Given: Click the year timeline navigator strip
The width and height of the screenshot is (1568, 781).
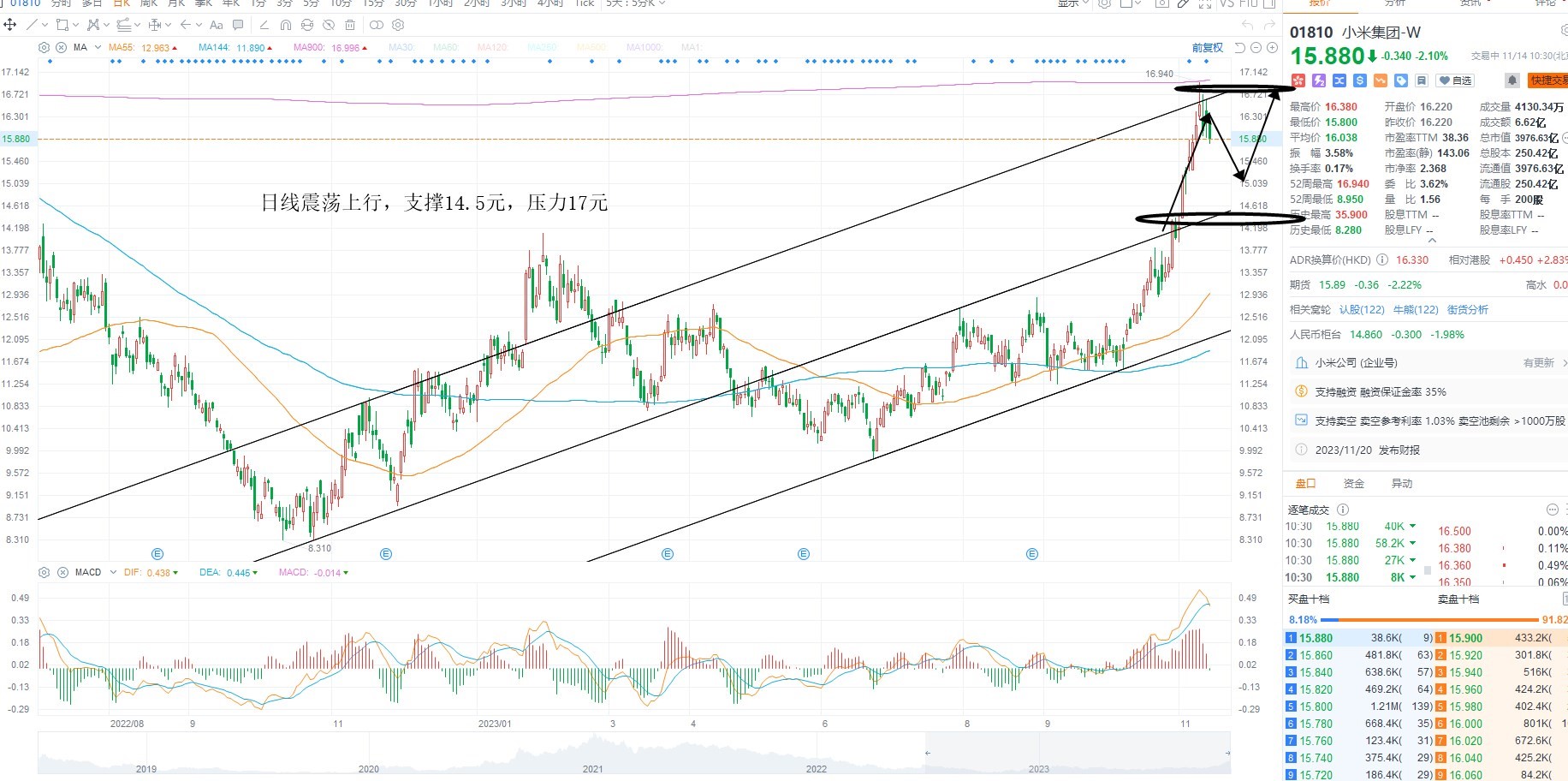Looking at the screenshot, I should point(633,754).
